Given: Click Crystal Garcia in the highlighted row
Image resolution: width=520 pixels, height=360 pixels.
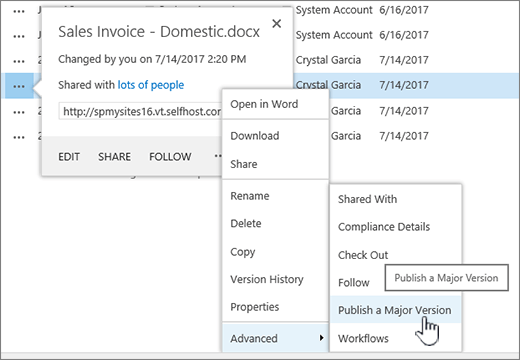Looking at the screenshot, I should [328, 85].
